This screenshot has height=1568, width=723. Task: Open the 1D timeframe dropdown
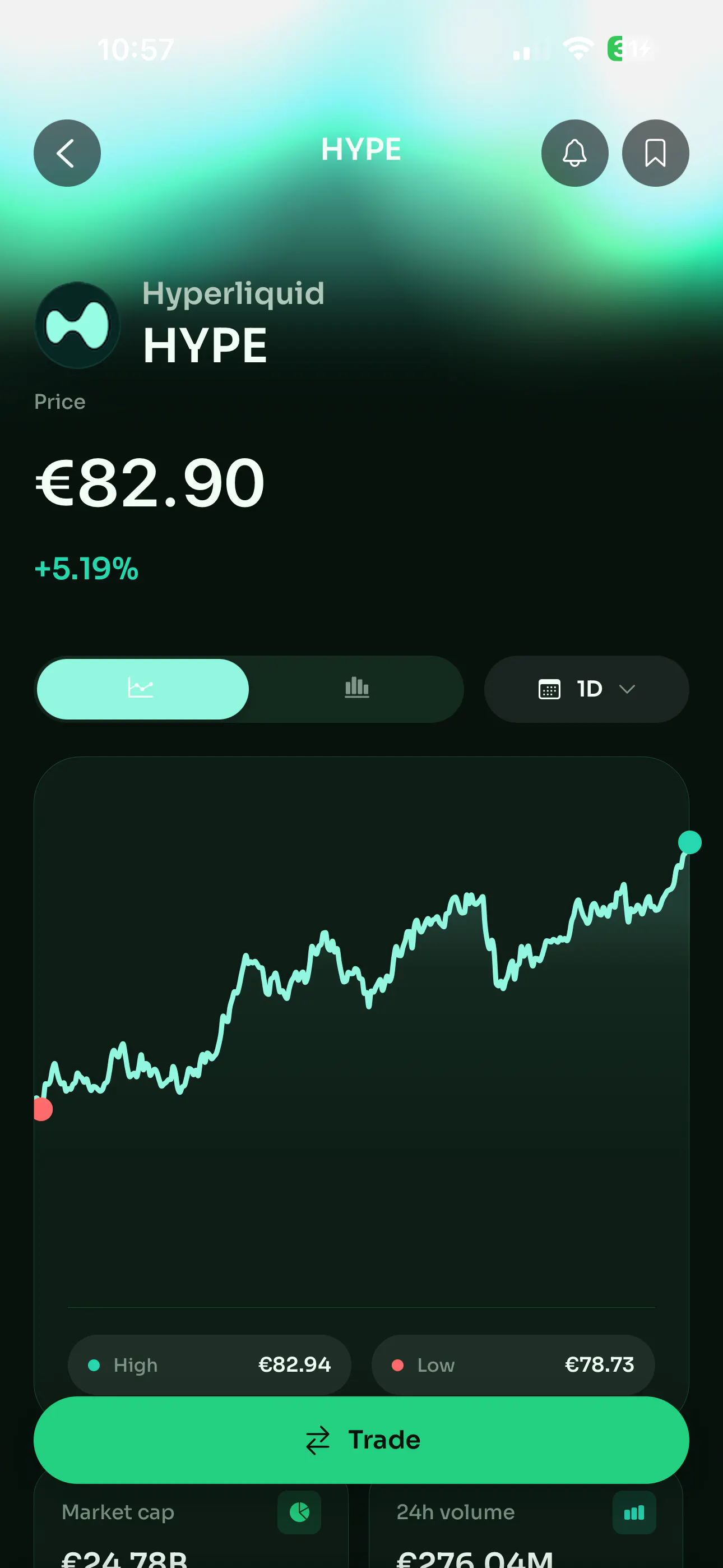point(586,689)
